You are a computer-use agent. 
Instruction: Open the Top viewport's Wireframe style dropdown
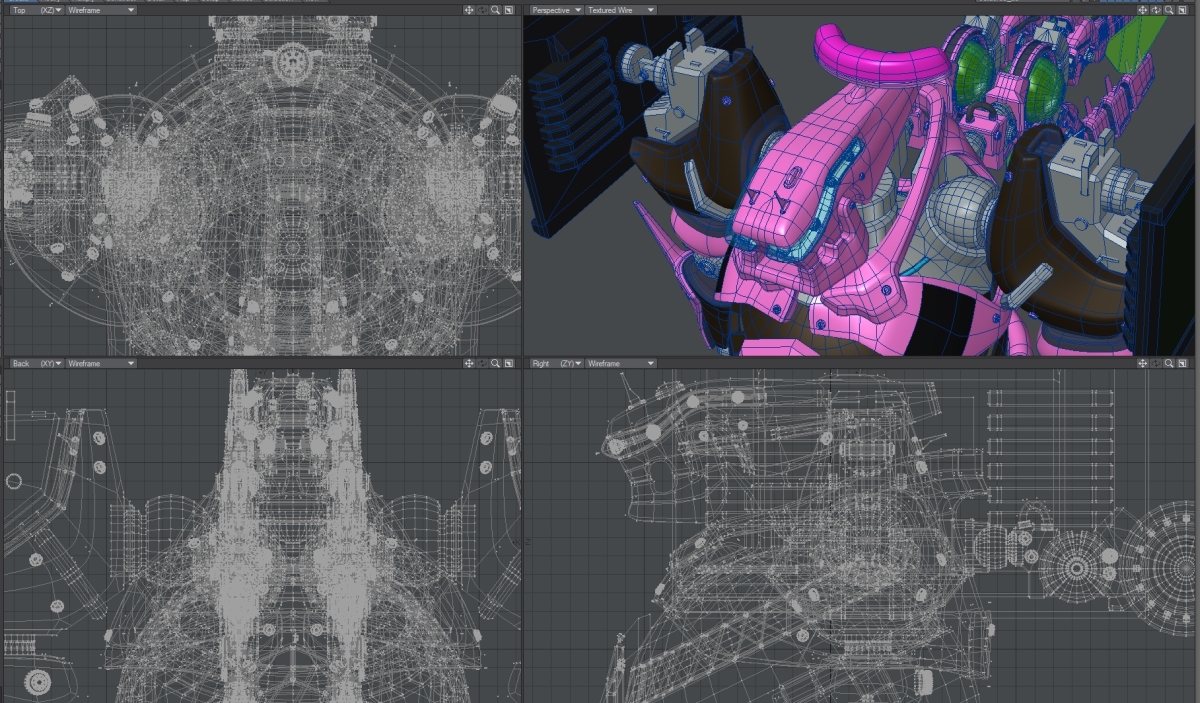click(101, 10)
